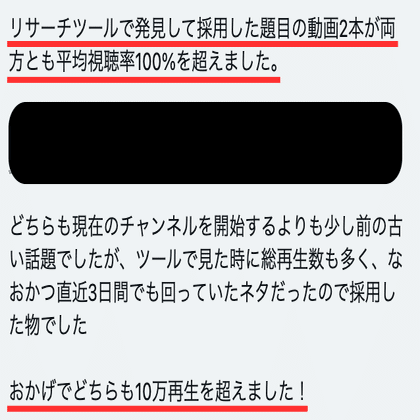Click the word ツール after the comma in the paragraph
Screen dimensions: 420x420
pyautogui.click(x=159, y=260)
